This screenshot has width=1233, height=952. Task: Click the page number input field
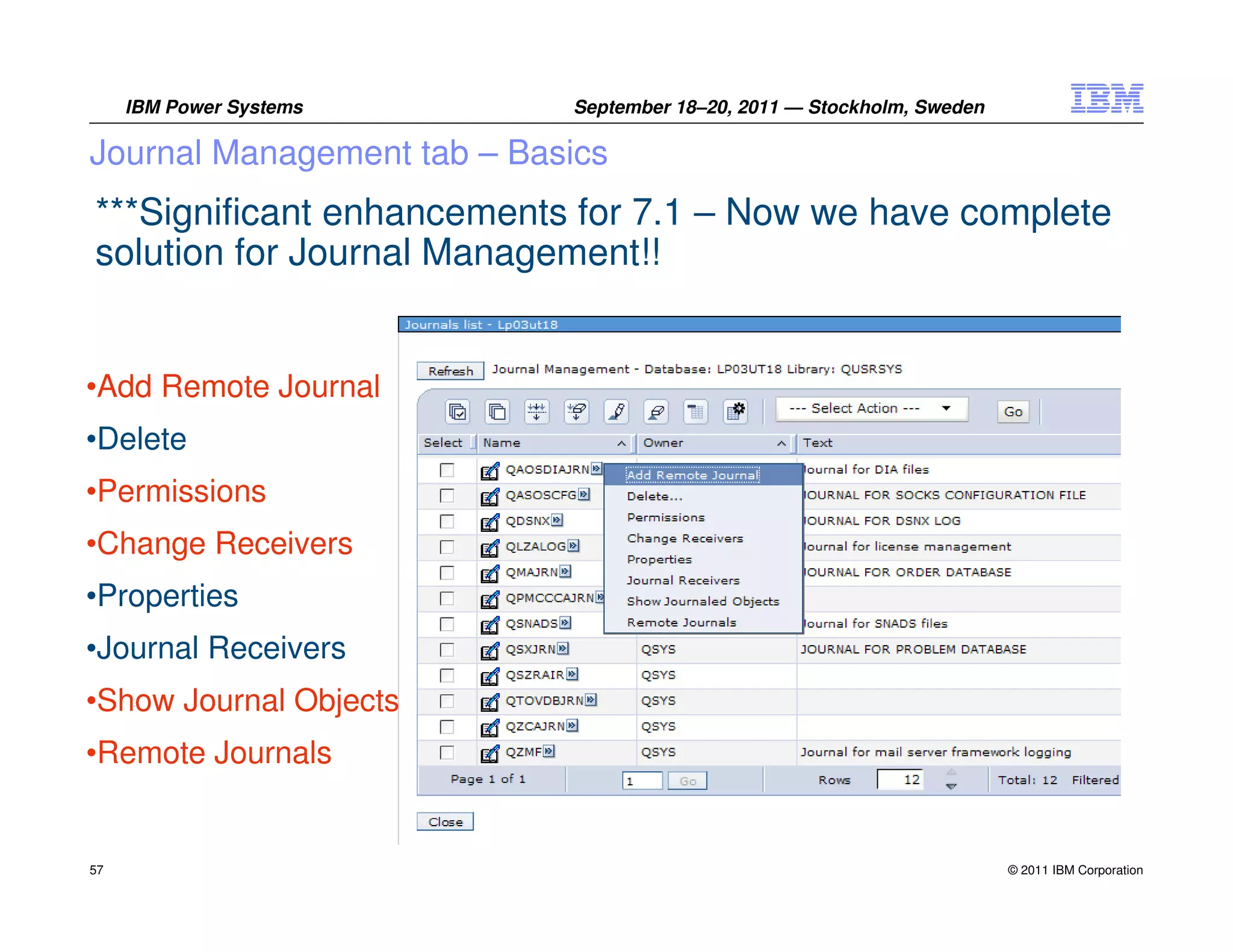click(642, 781)
